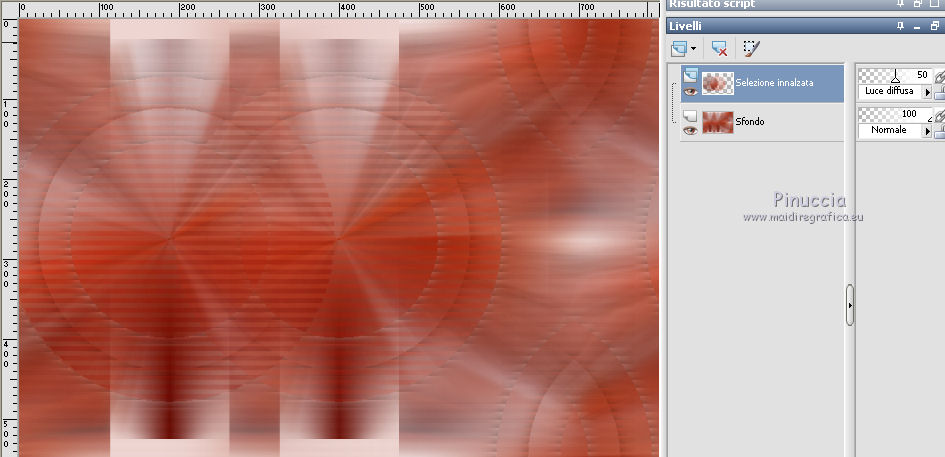Click the Selezione innalzata layer type icon
This screenshot has height=457, width=945.
(690, 75)
